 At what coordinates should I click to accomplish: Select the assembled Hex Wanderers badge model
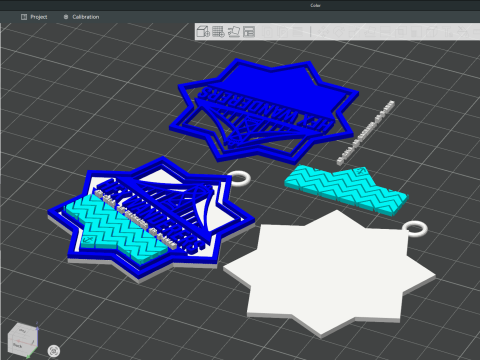[x=150, y=220]
